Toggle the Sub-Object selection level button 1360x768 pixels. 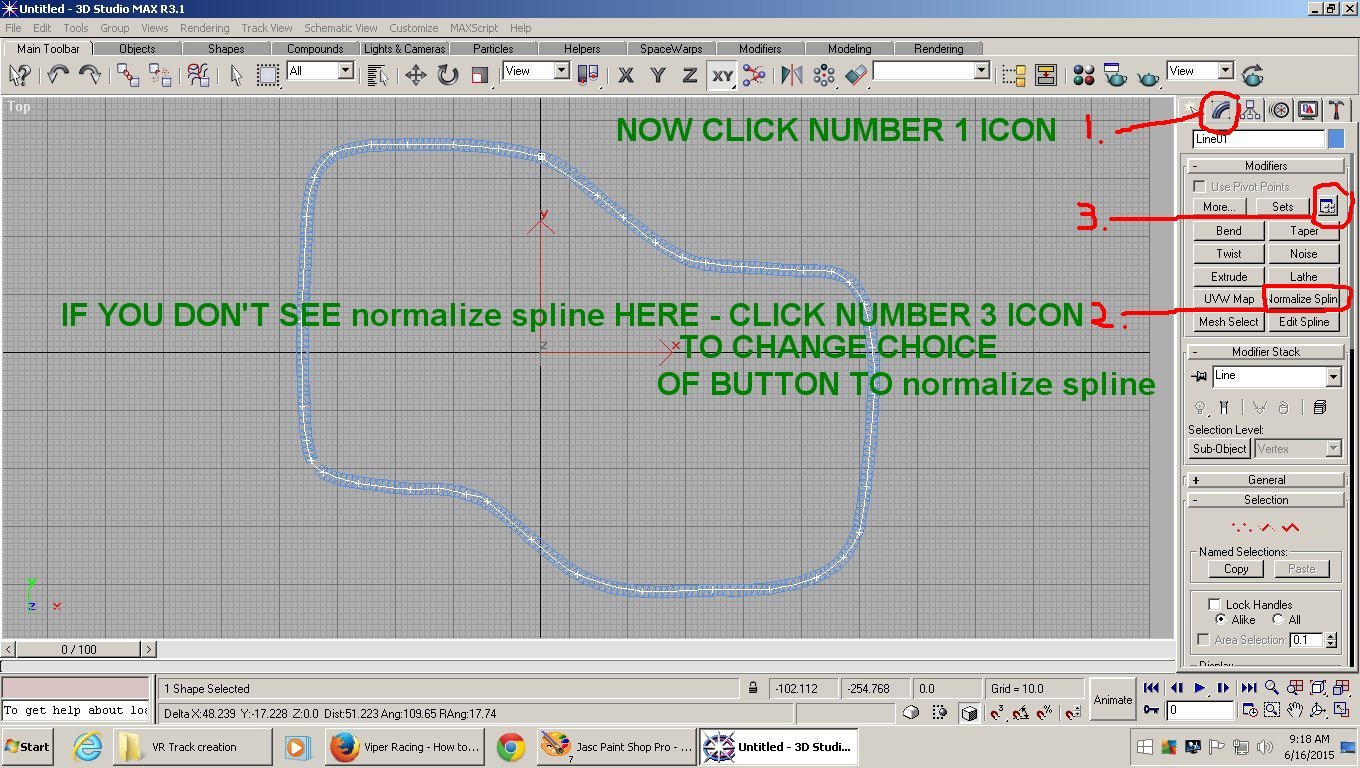(1219, 449)
